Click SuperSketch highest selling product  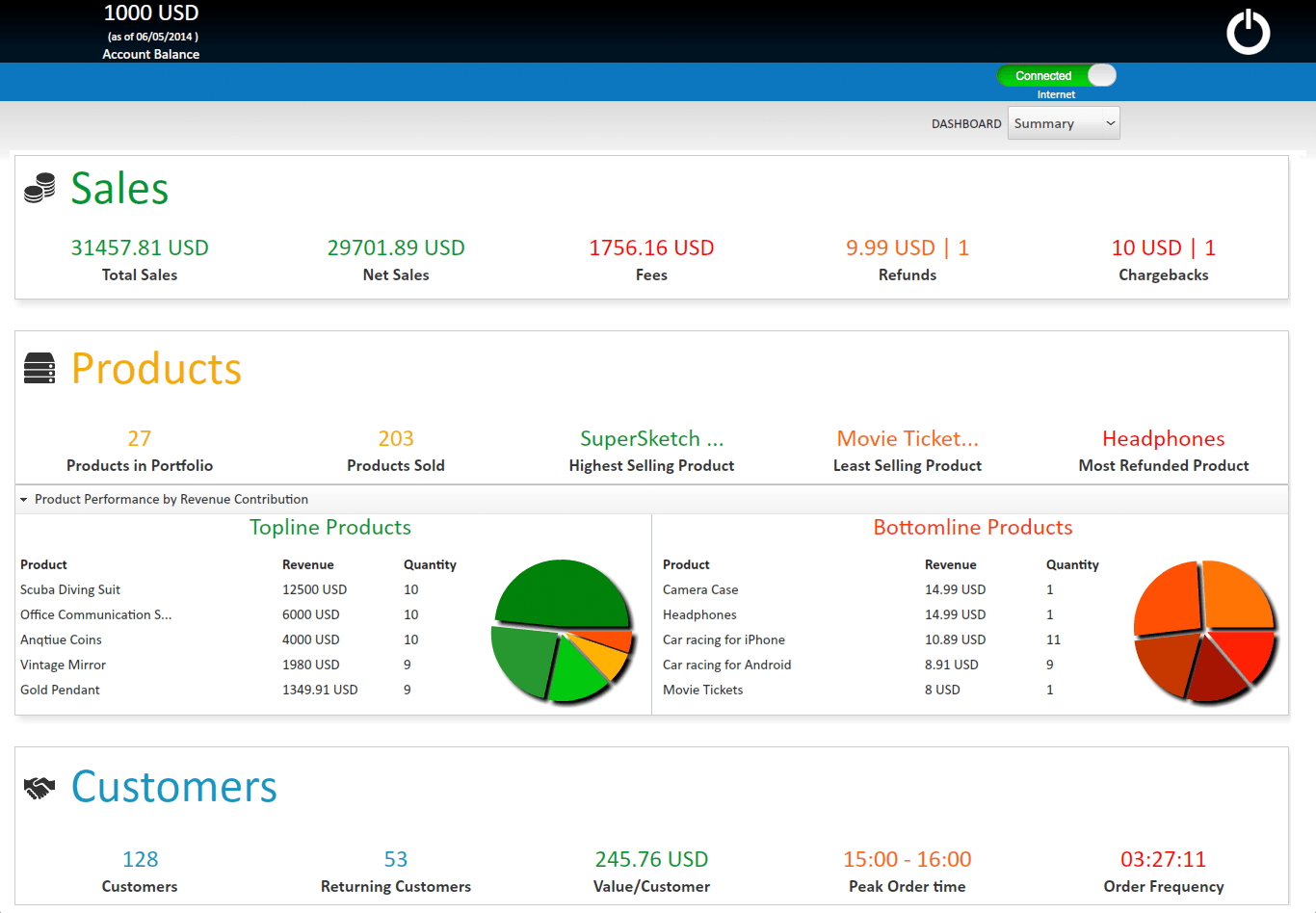[x=651, y=439]
